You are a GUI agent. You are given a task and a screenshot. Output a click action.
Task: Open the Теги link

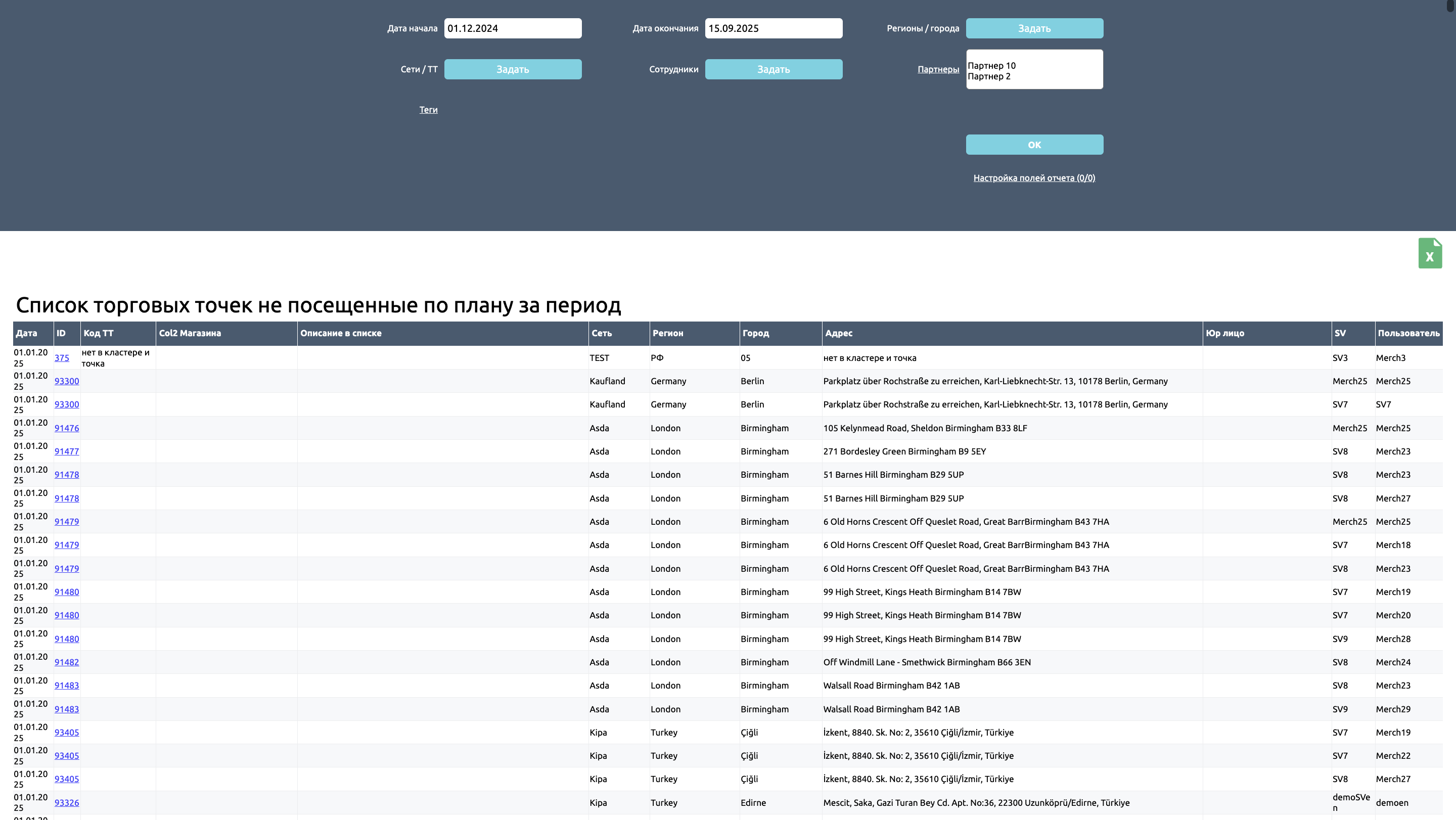[428, 110]
